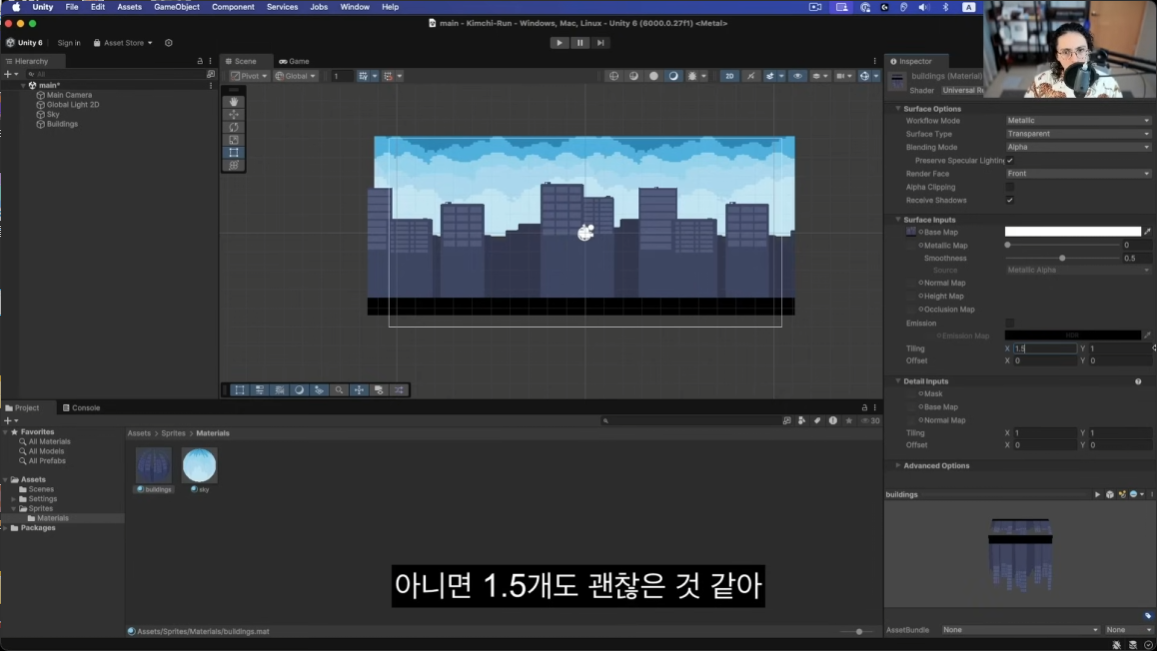Click the Step frame button
This screenshot has width=1157, height=651.
coord(601,43)
